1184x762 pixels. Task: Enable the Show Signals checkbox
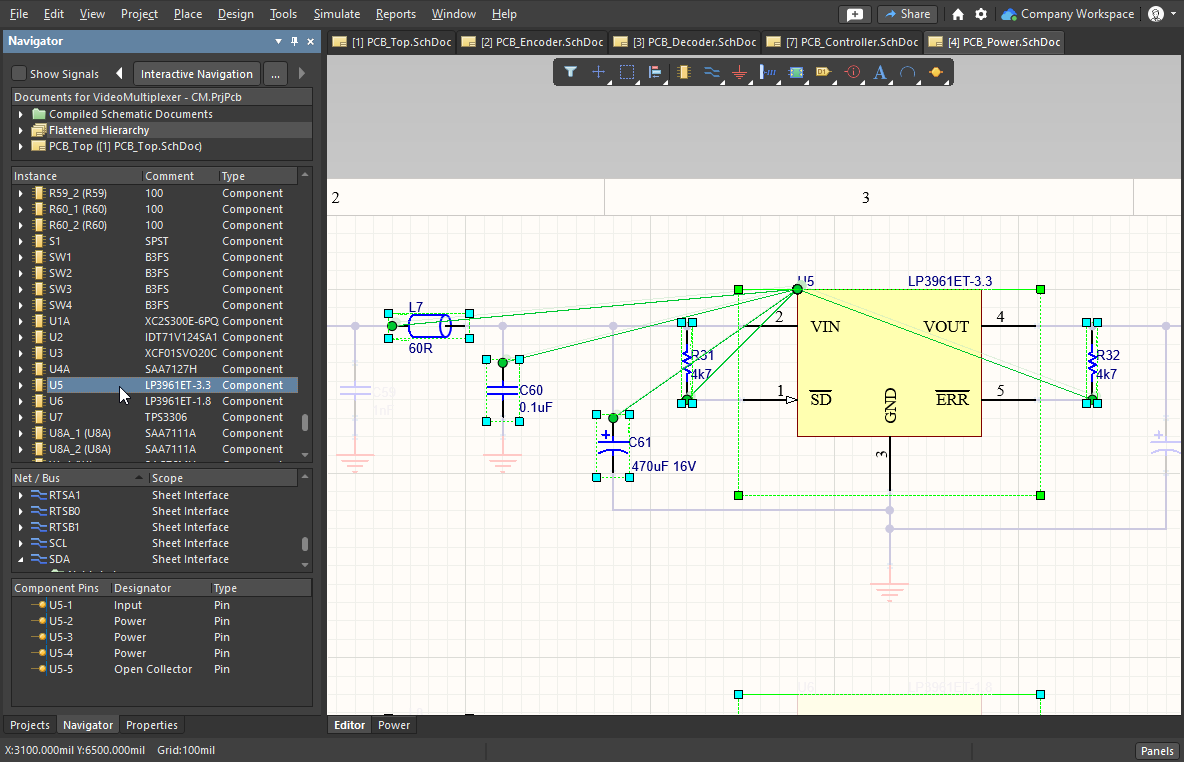[x=18, y=73]
